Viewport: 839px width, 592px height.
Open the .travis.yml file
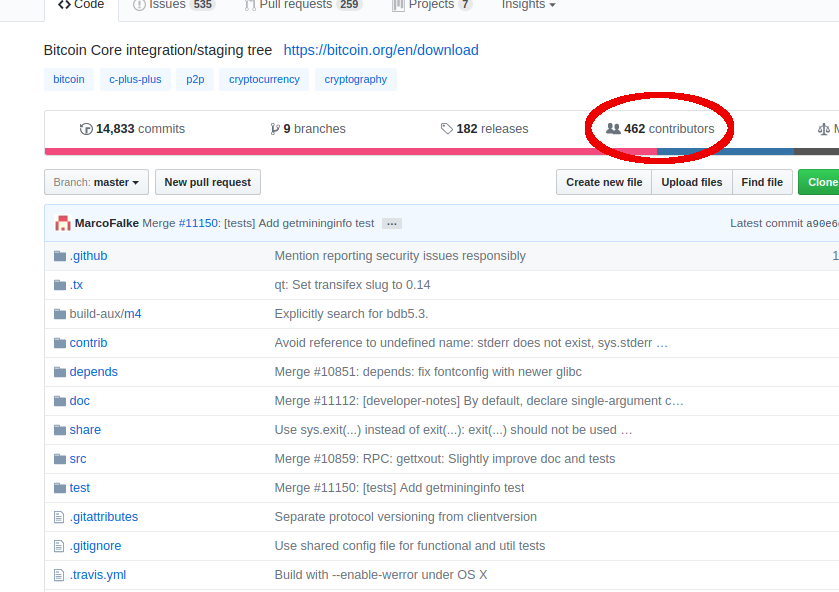coord(98,575)
